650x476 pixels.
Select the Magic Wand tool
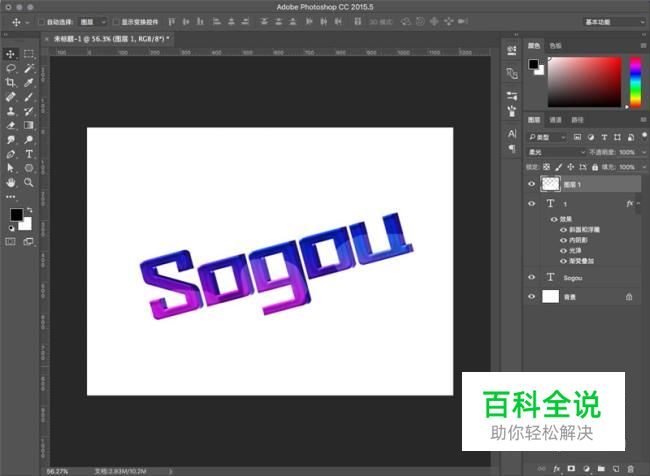(x=29, y=68)
